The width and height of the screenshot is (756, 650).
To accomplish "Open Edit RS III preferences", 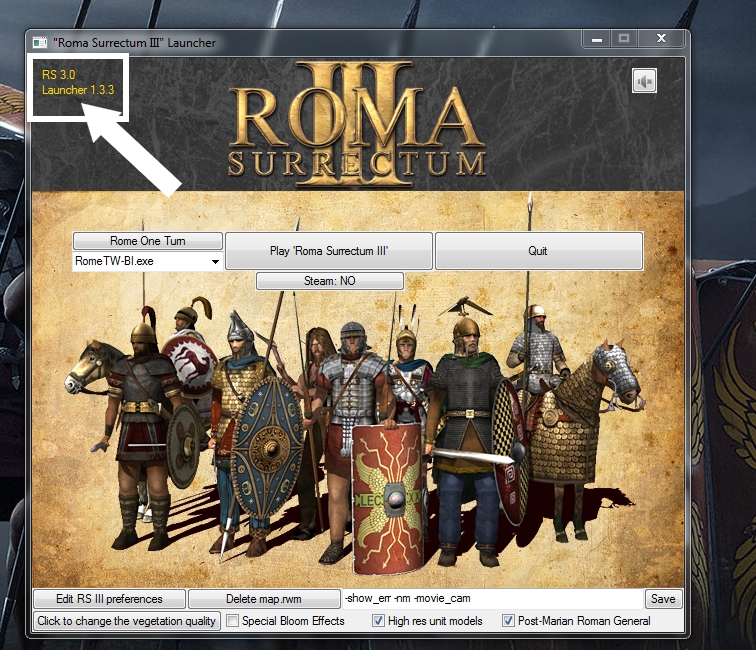I will coord(109,599).
